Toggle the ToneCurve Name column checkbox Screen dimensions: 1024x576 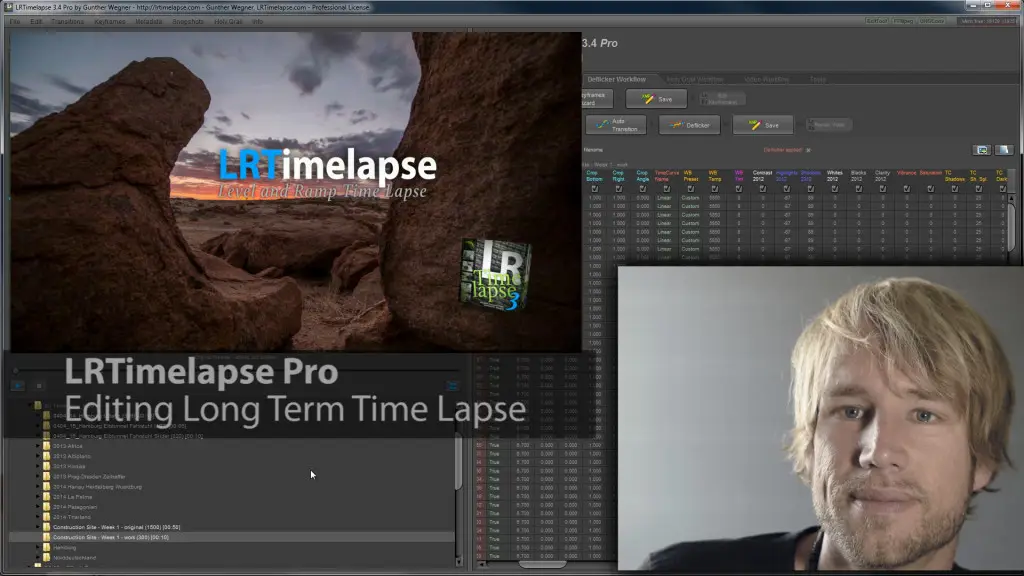pos(667,189)
